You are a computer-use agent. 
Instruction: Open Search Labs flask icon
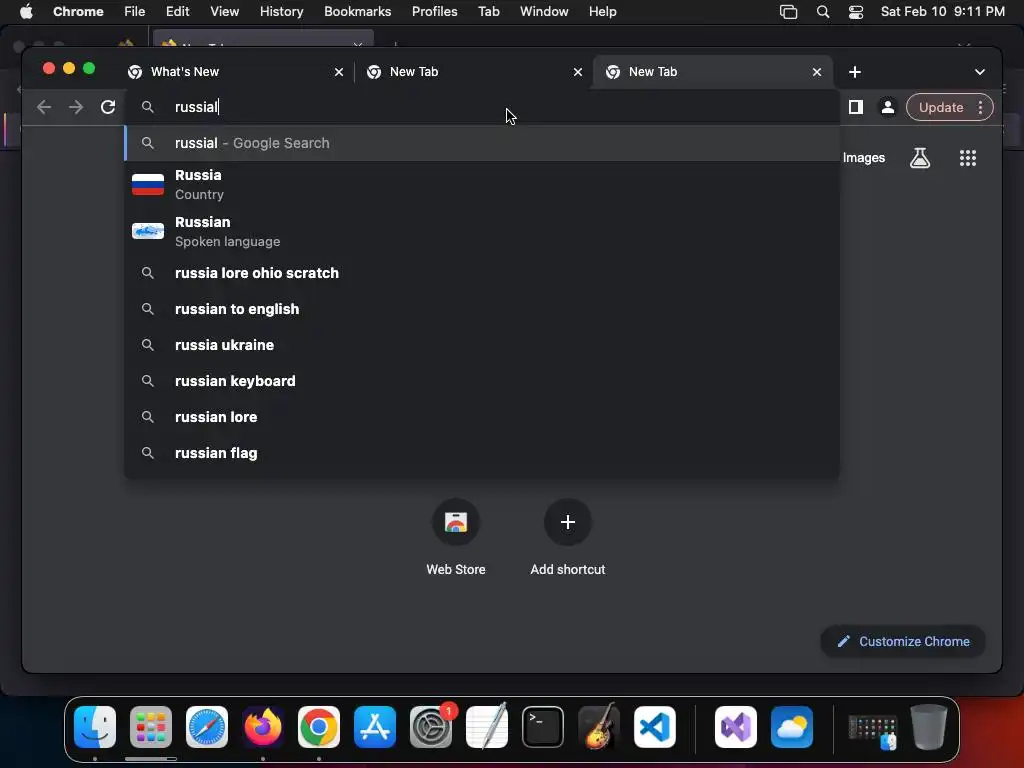[920, 157]
